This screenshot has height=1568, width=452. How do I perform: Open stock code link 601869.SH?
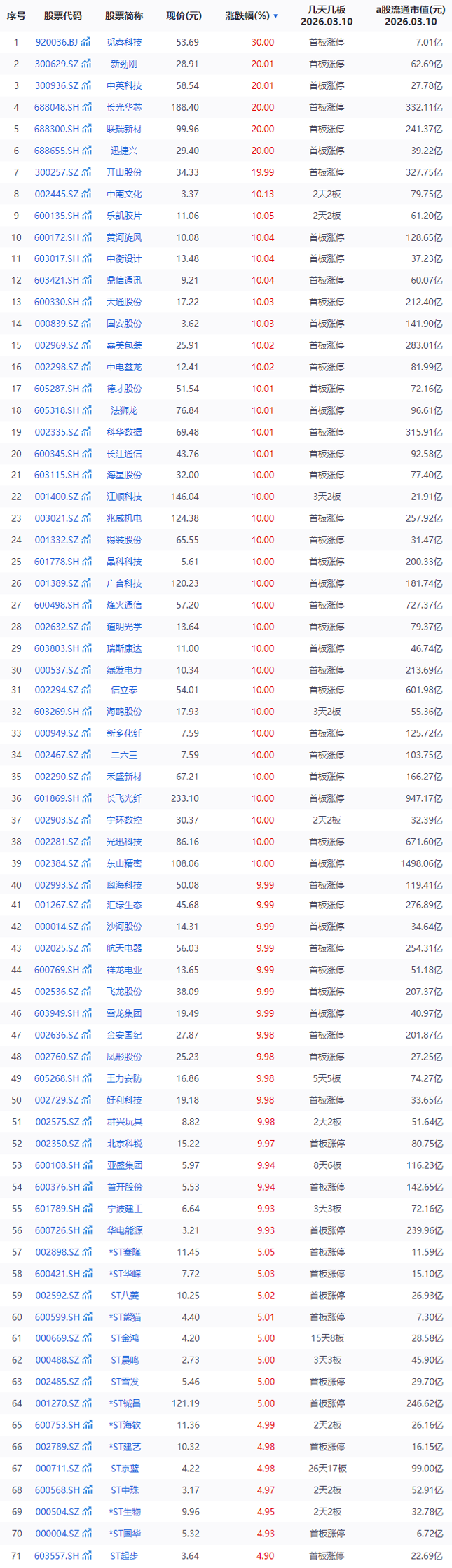coord(57,798)
